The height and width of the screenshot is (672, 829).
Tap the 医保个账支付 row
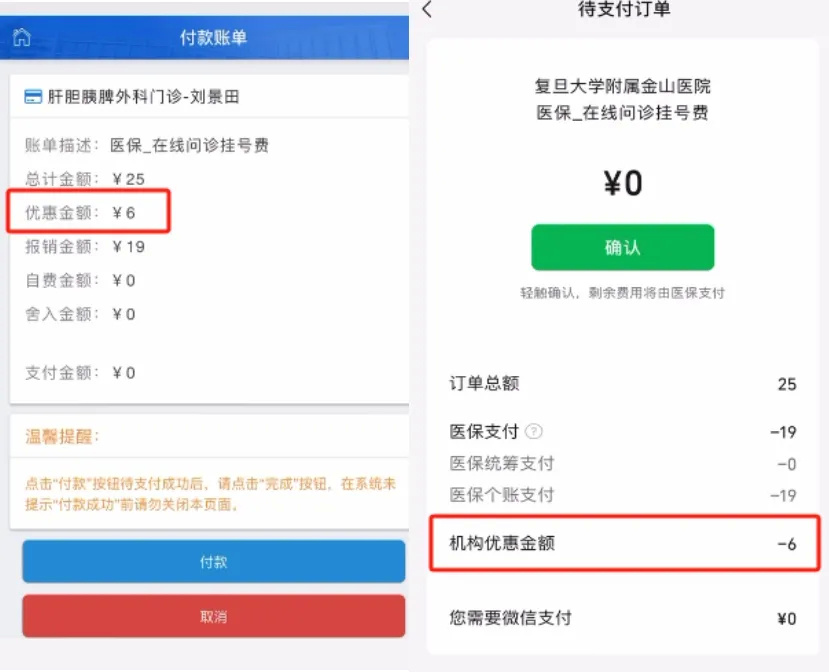(x=622, y=495)
